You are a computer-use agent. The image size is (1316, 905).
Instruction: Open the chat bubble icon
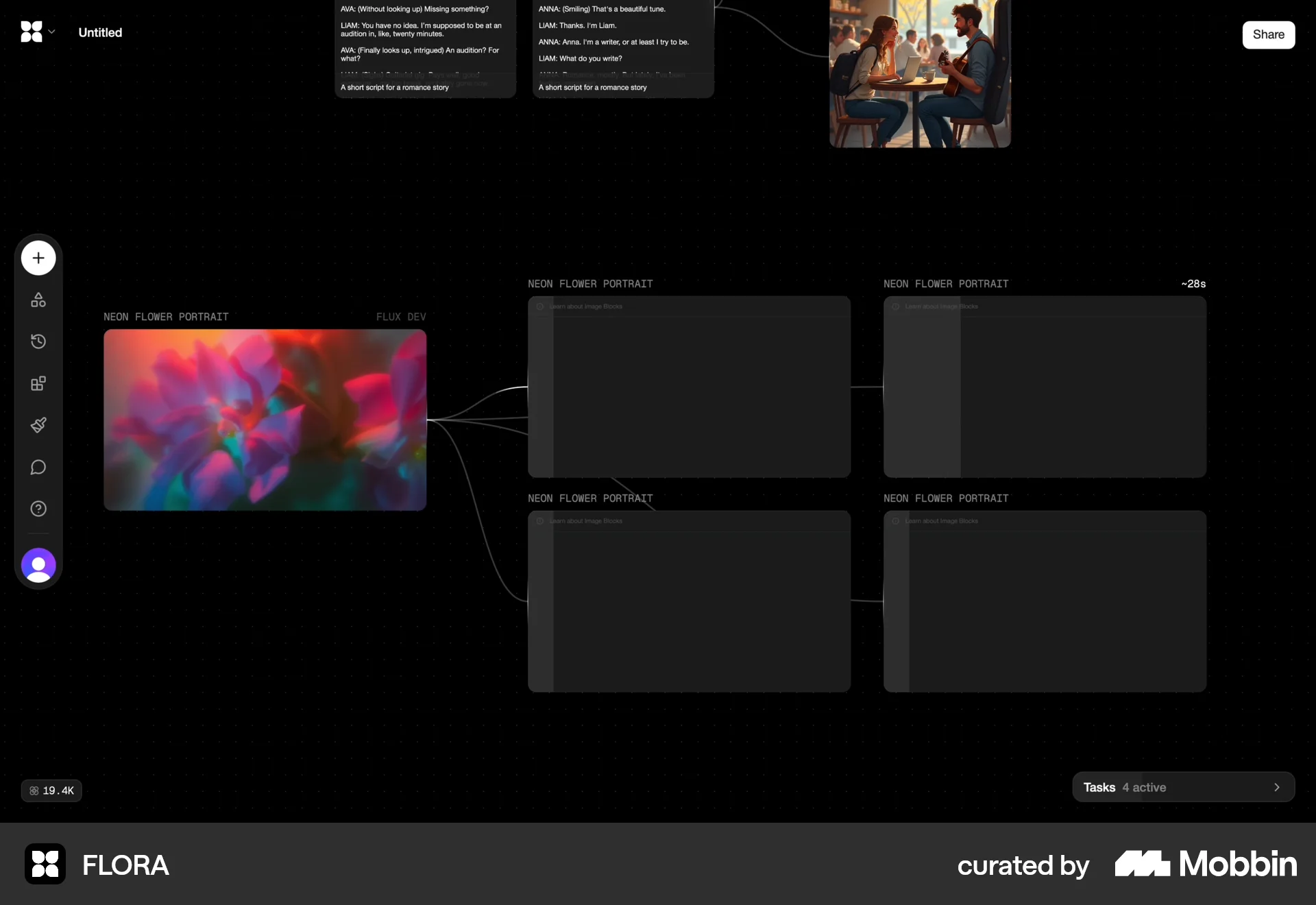tap(38, 468)
